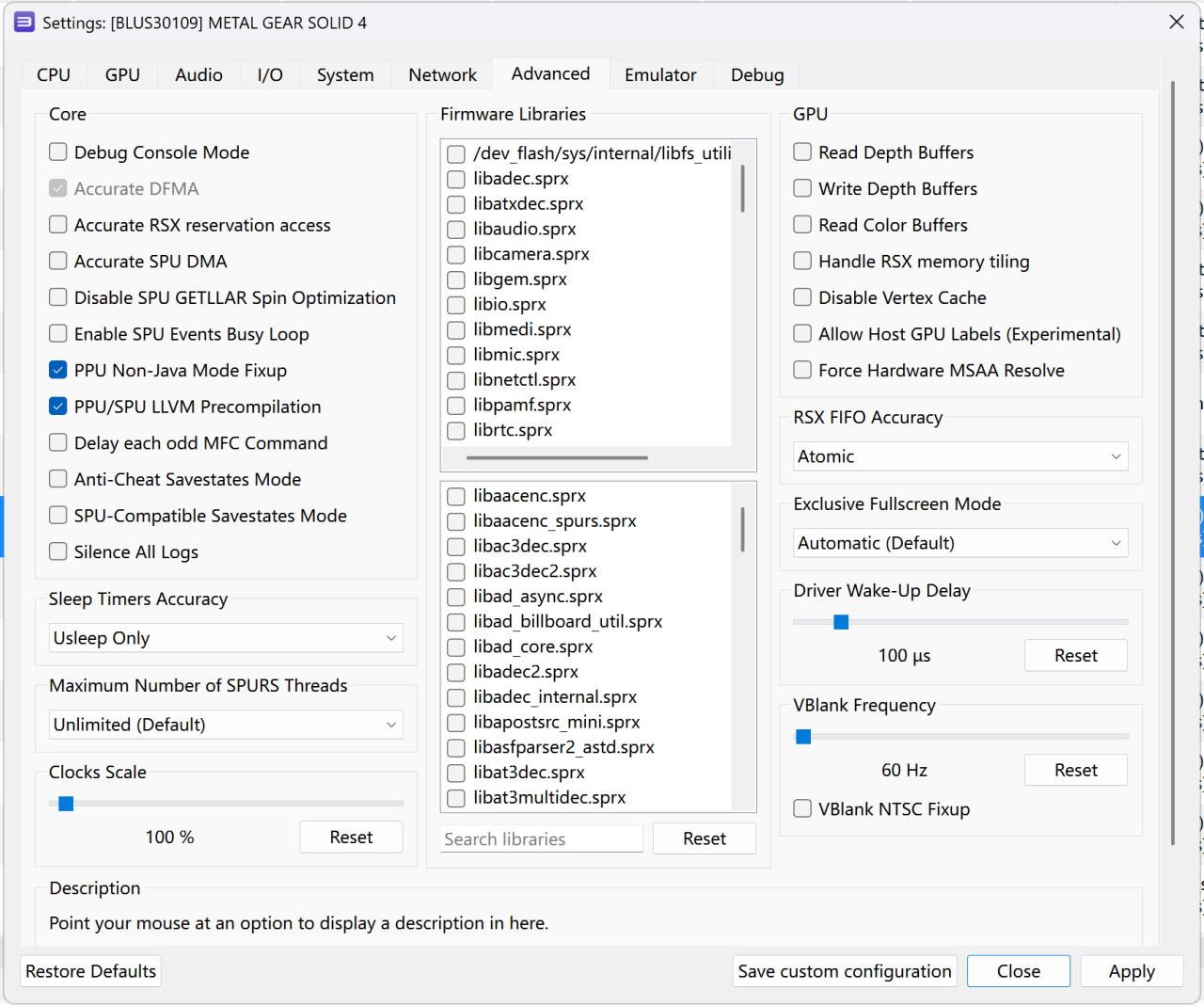
Task: Enable Silence All Logs
Action: [x=58, y=551]
